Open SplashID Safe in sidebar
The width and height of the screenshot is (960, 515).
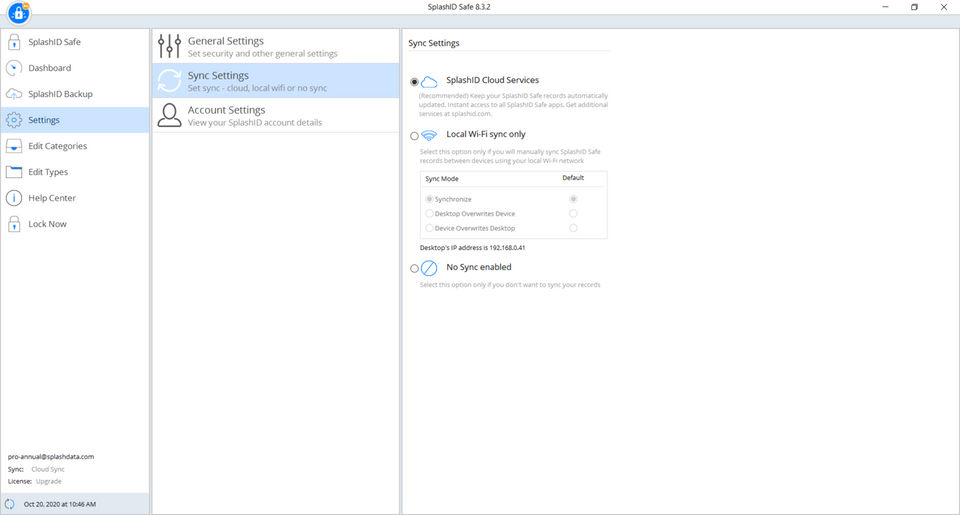point(75,42)
